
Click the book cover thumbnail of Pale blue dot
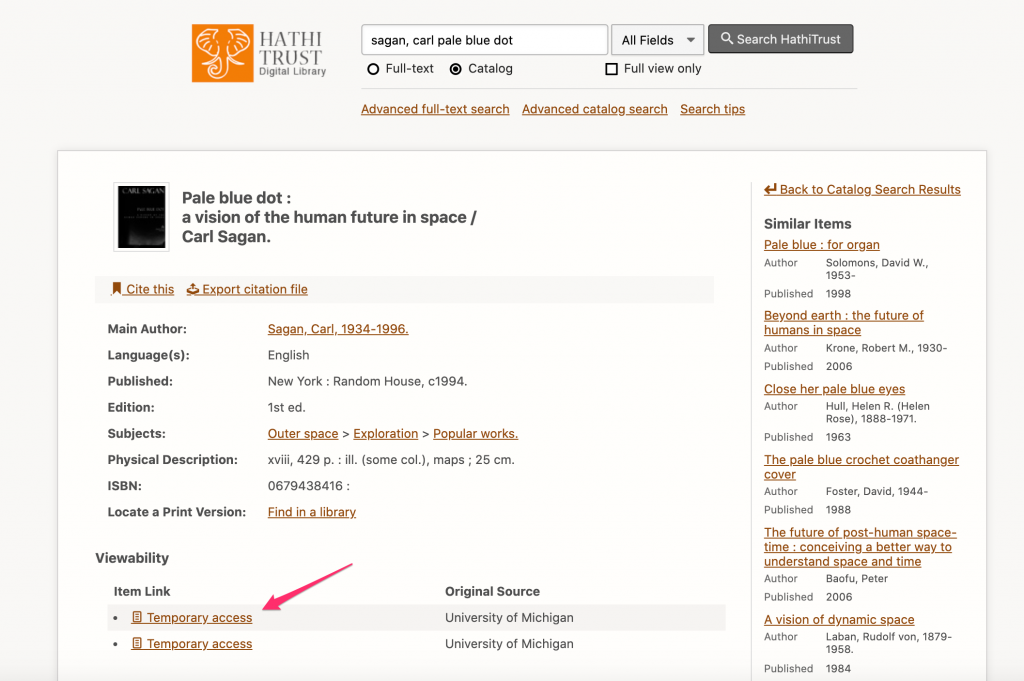point(142,217)
